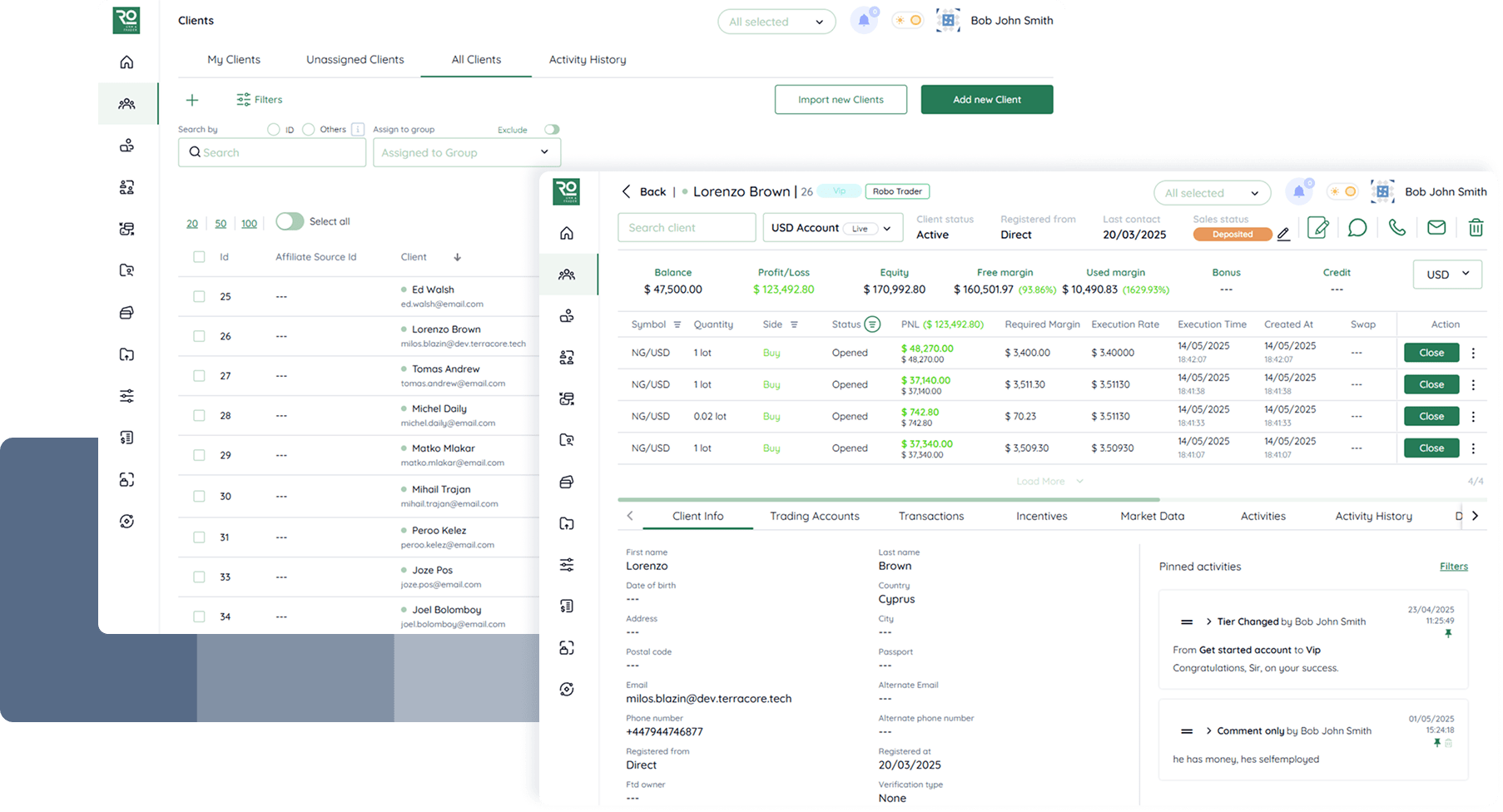Click Filters link in Pinned activities
The width and height of the screenshot is (1503, 812).
click(1454, 567)
